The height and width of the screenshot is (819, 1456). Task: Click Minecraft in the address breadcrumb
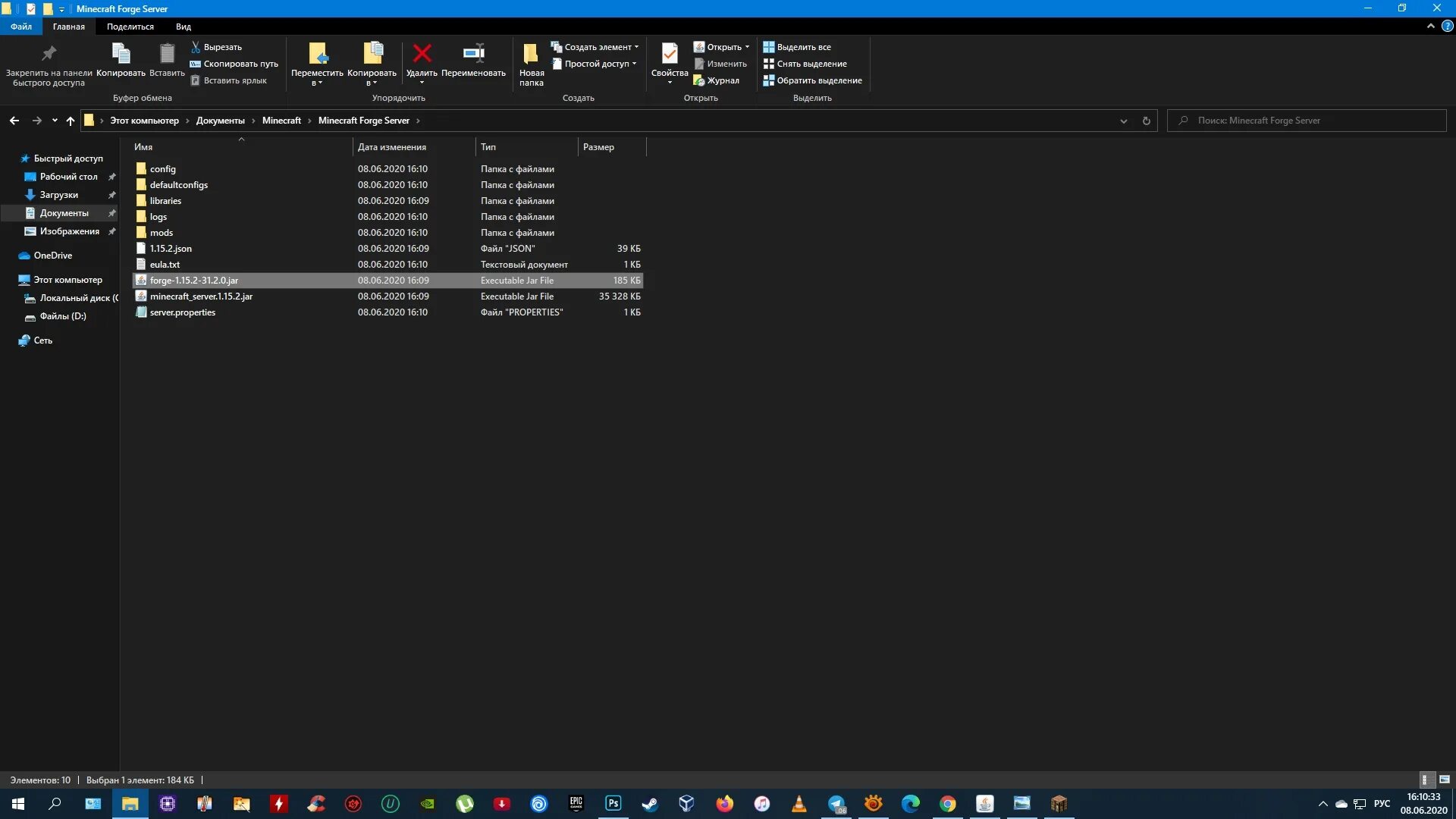(x=281, y=121)
